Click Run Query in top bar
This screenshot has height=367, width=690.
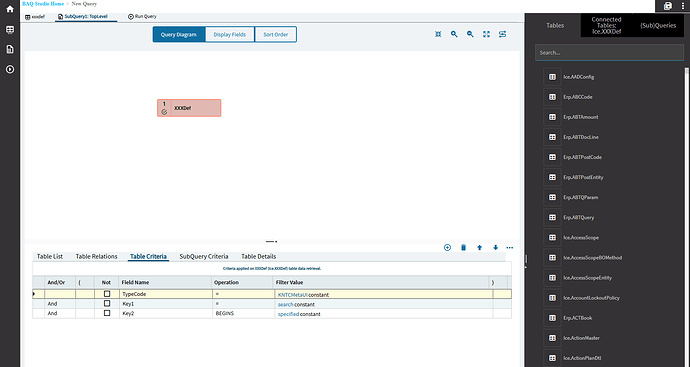coord(142,17)
